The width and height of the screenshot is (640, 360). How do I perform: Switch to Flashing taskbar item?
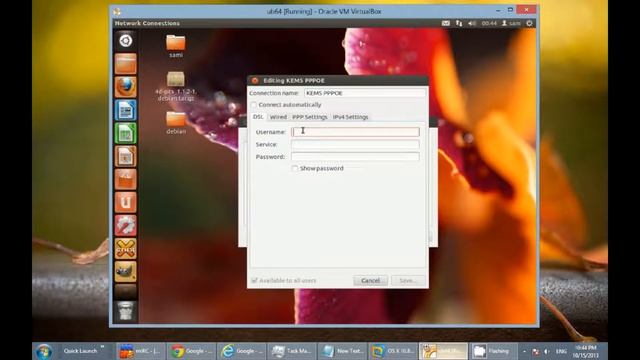click(493, 351)
